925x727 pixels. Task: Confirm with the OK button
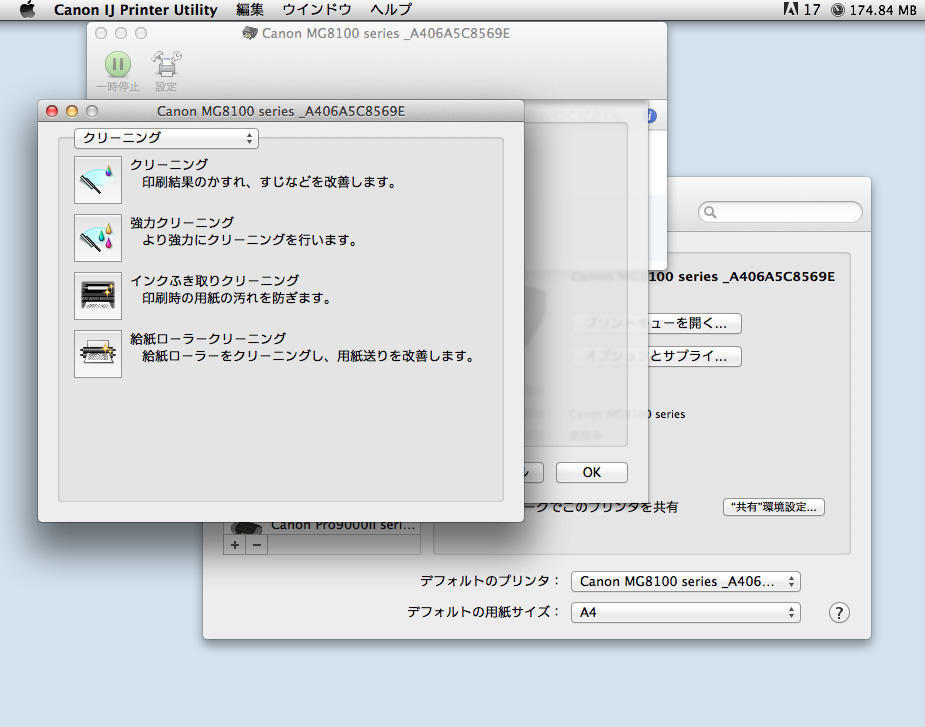point(592,472)
